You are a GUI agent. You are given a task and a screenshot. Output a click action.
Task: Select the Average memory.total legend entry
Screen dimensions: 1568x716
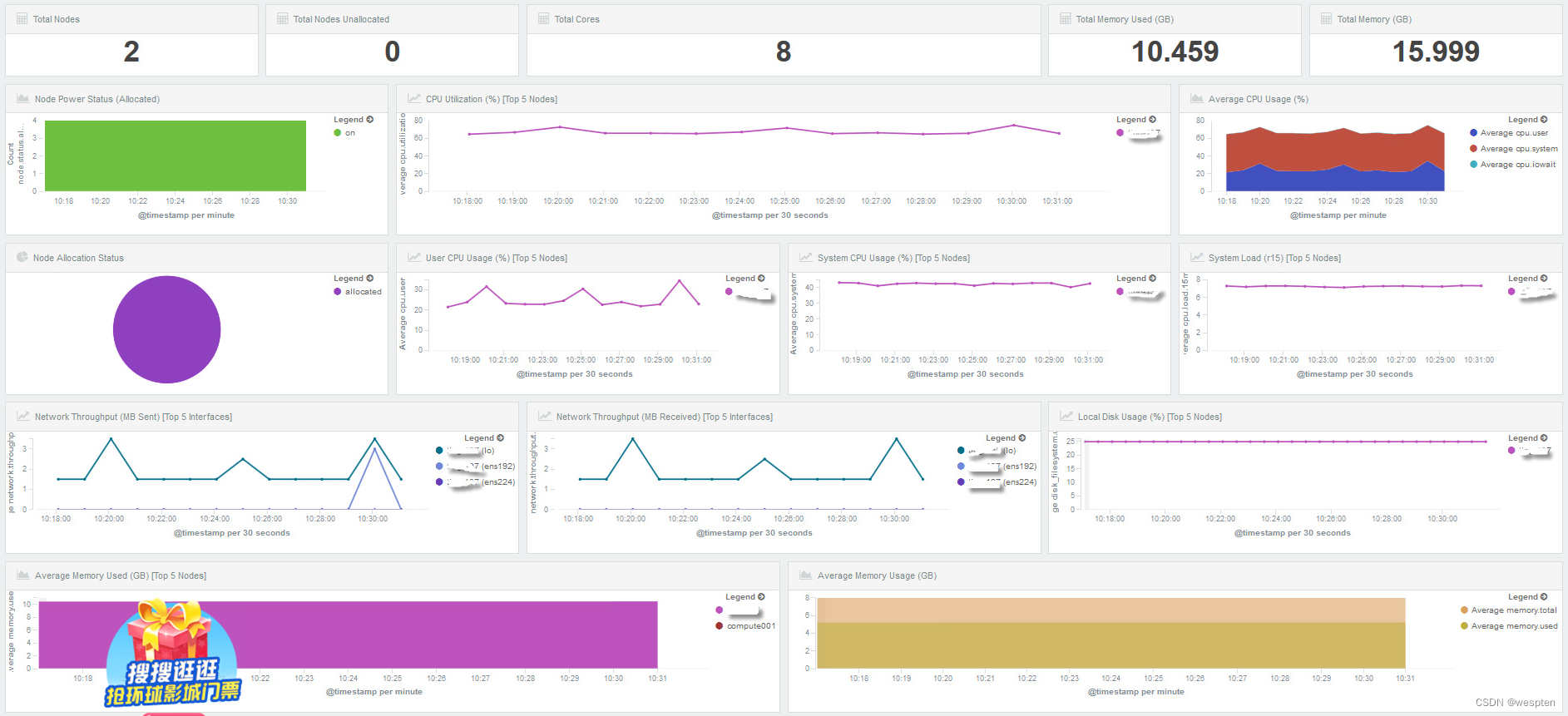click(x=1508, y=610)
